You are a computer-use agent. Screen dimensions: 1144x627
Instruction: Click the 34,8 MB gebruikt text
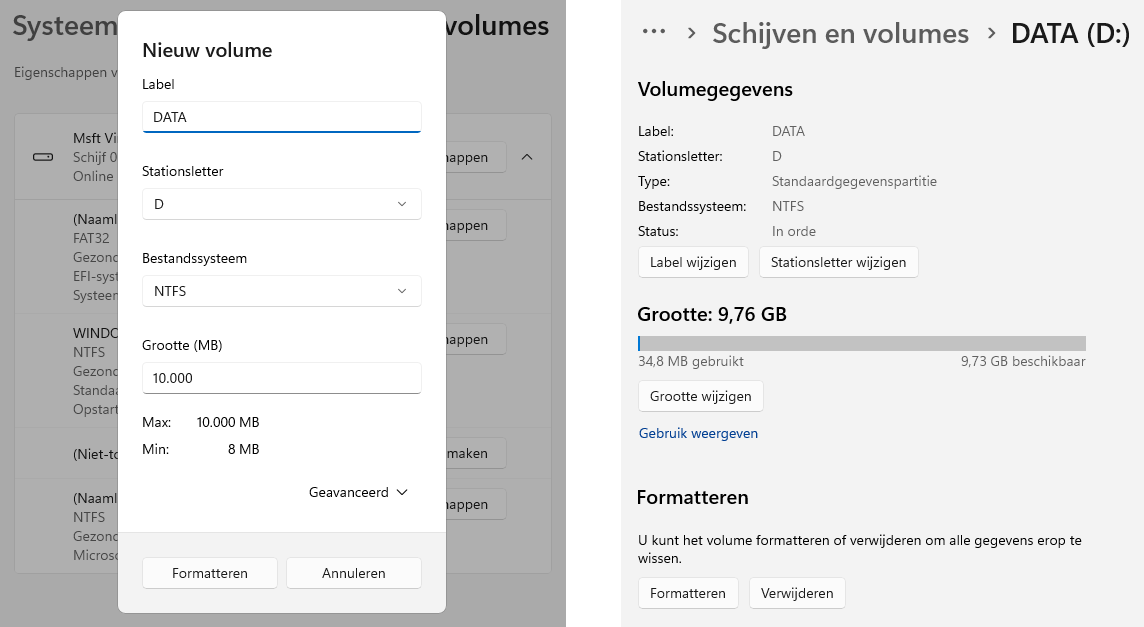click(691, 361)
